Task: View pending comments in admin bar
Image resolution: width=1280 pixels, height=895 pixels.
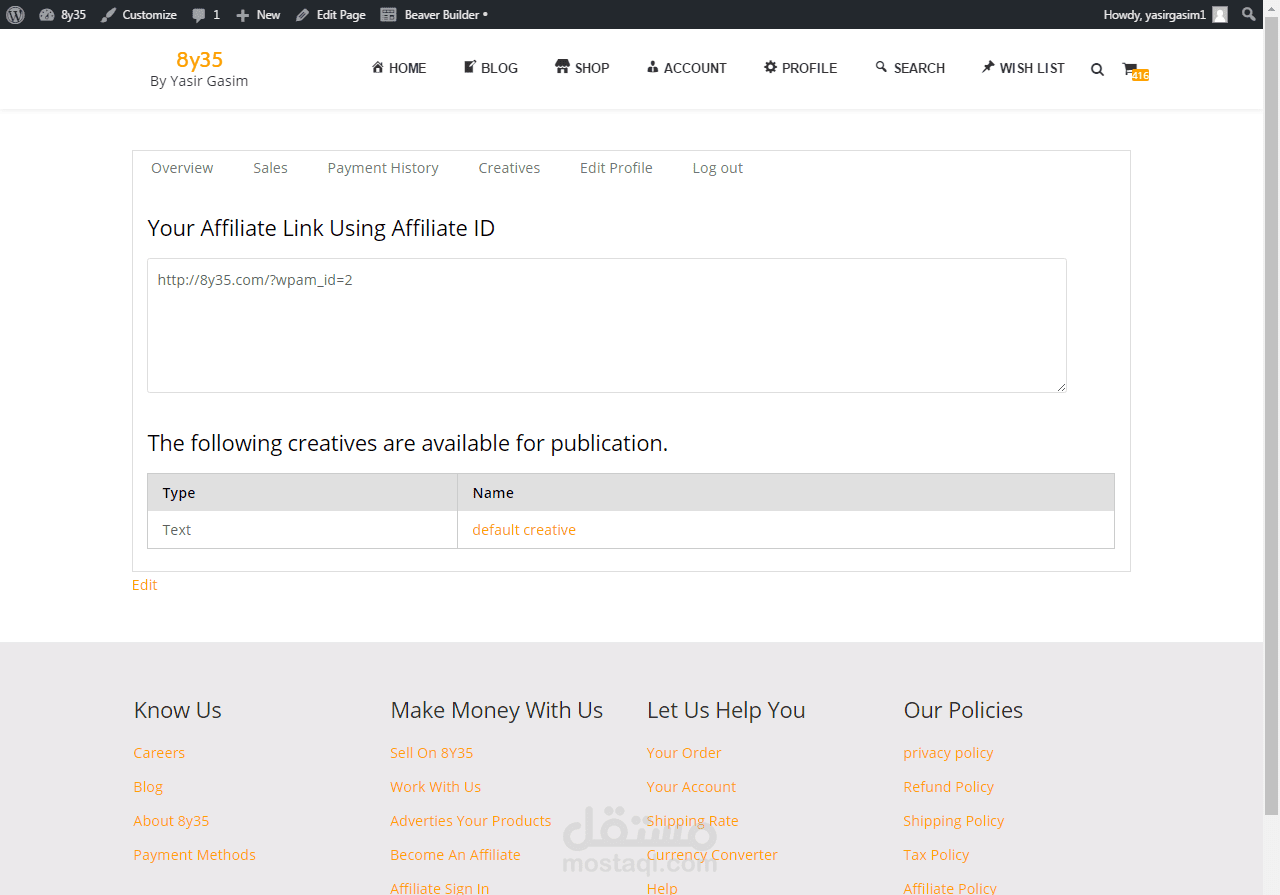Action: coord(206,14)
